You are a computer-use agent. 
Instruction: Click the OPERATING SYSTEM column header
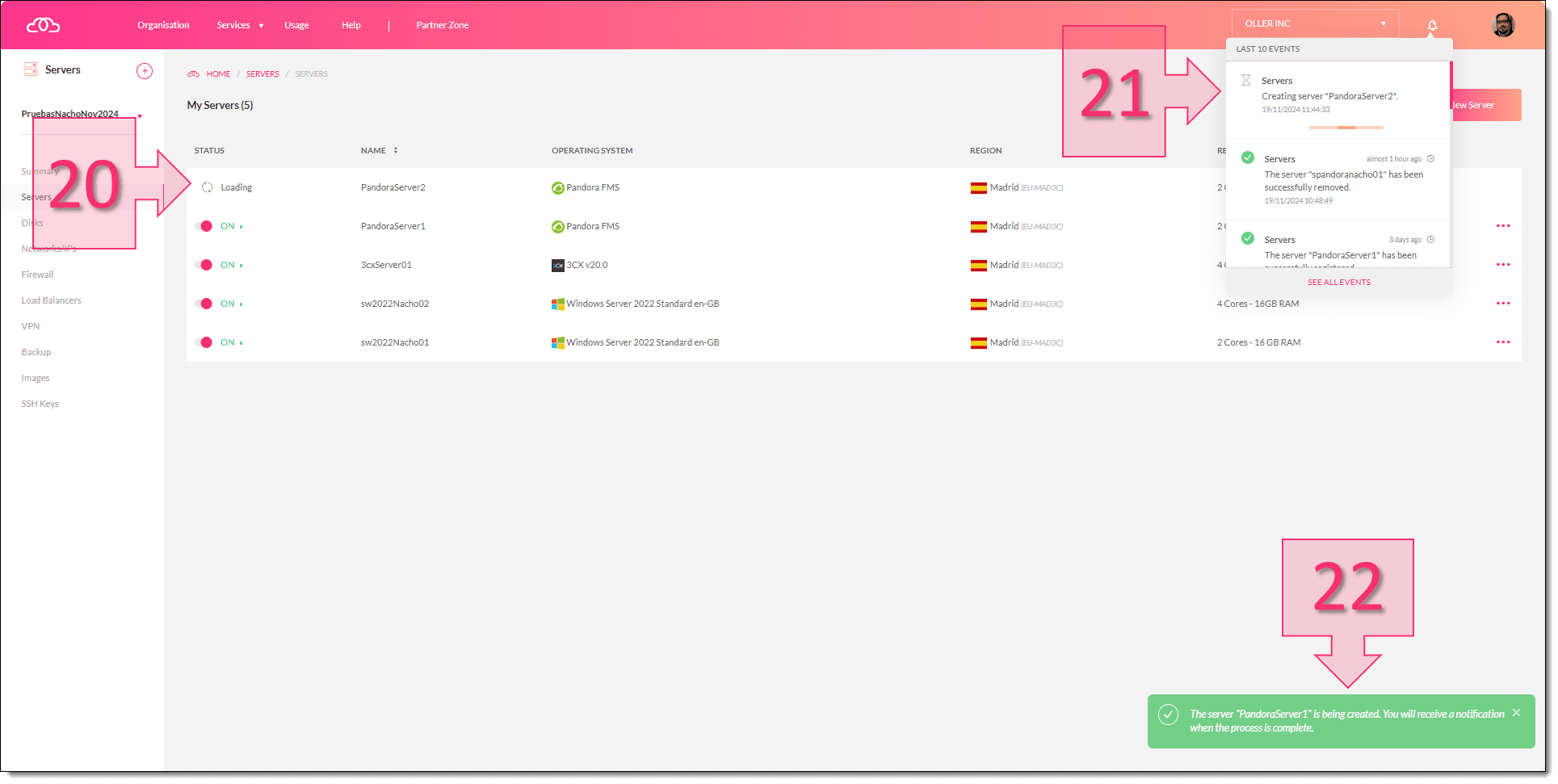tap(592, 151)
